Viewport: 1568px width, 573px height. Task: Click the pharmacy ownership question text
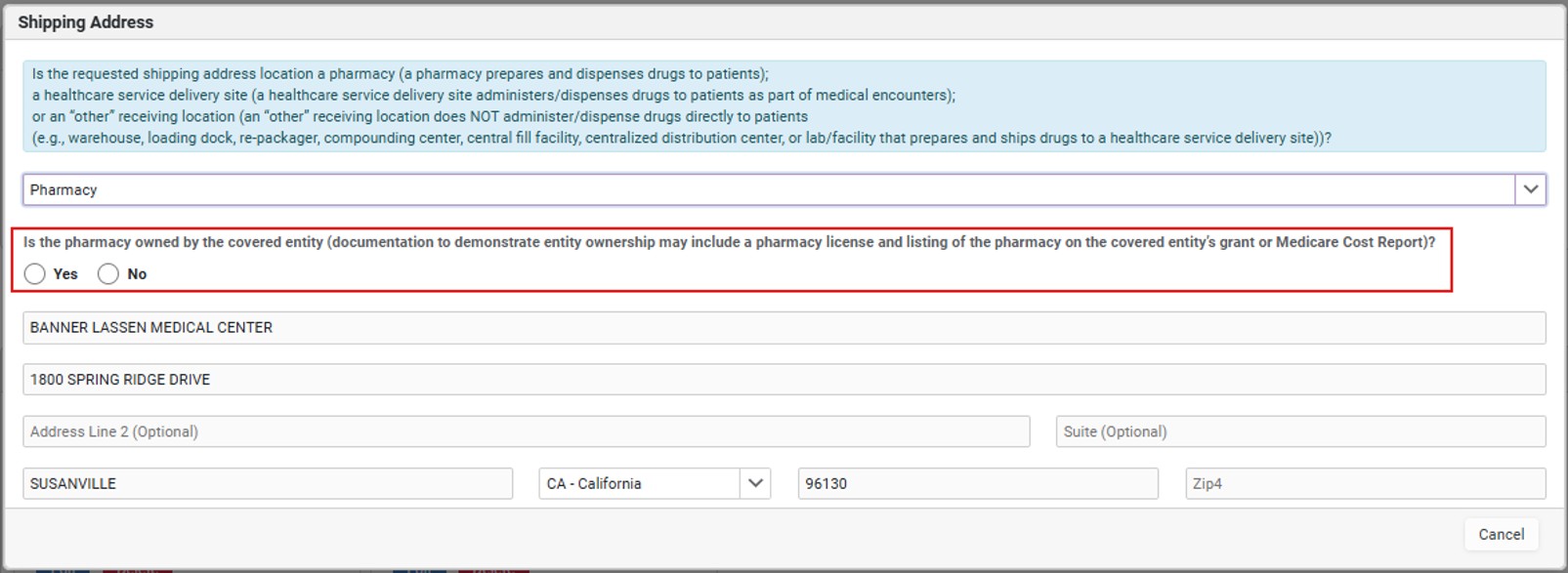pos(730,242)
